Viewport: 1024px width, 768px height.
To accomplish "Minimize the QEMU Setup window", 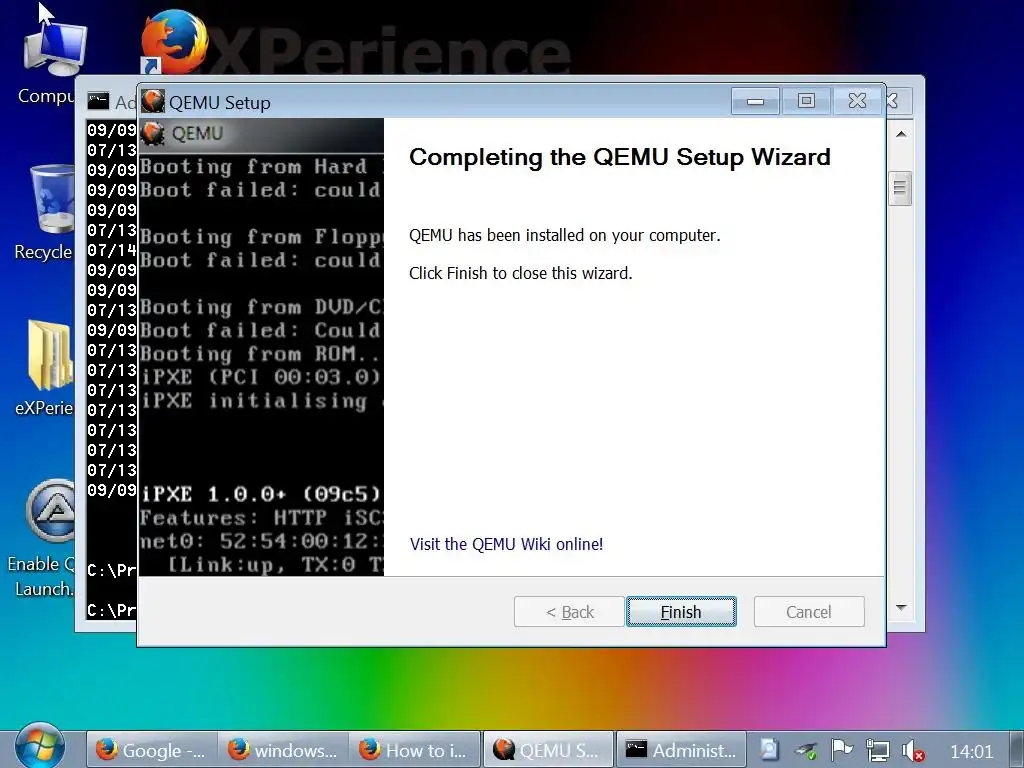I will (755, 101).
